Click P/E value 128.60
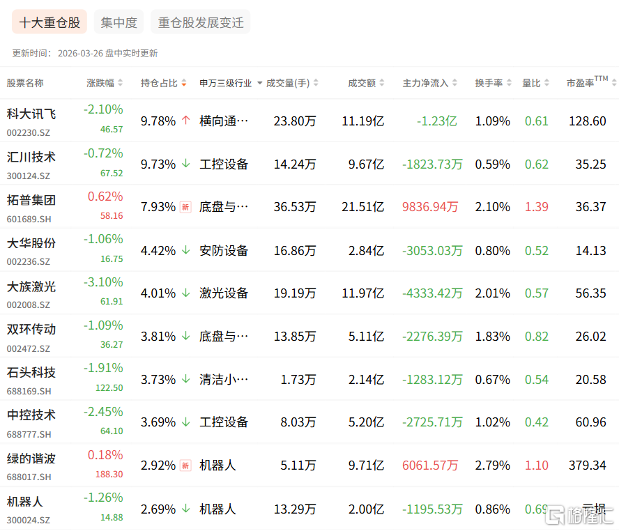This screenshot has width=620, height=532. 588,121
